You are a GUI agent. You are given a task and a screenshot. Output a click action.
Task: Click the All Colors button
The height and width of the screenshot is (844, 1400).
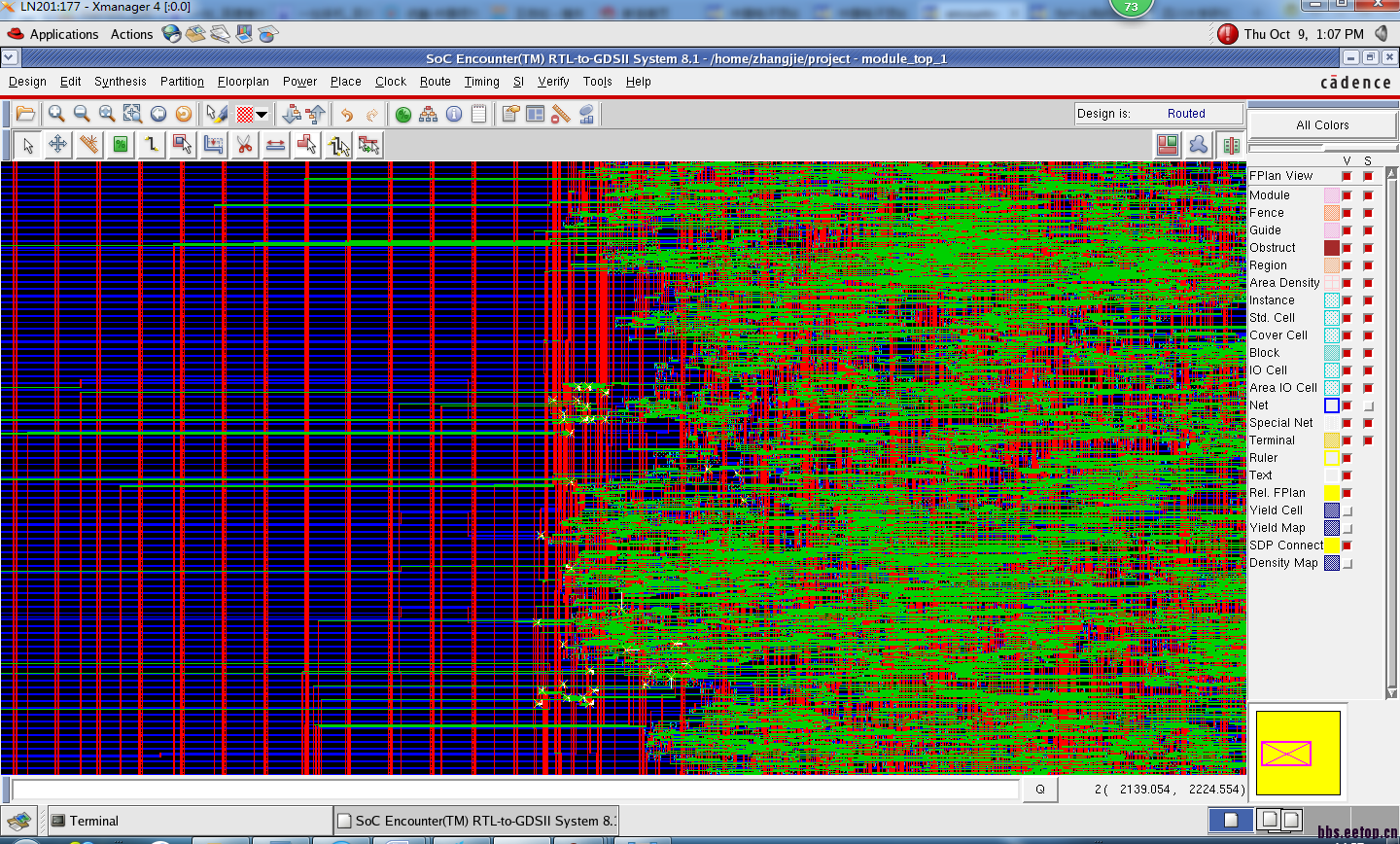1322,124
